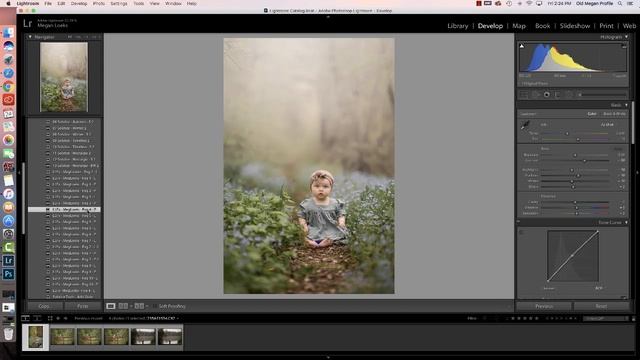Click the highlighted preset row in Presets list

(x=64, y=209)
